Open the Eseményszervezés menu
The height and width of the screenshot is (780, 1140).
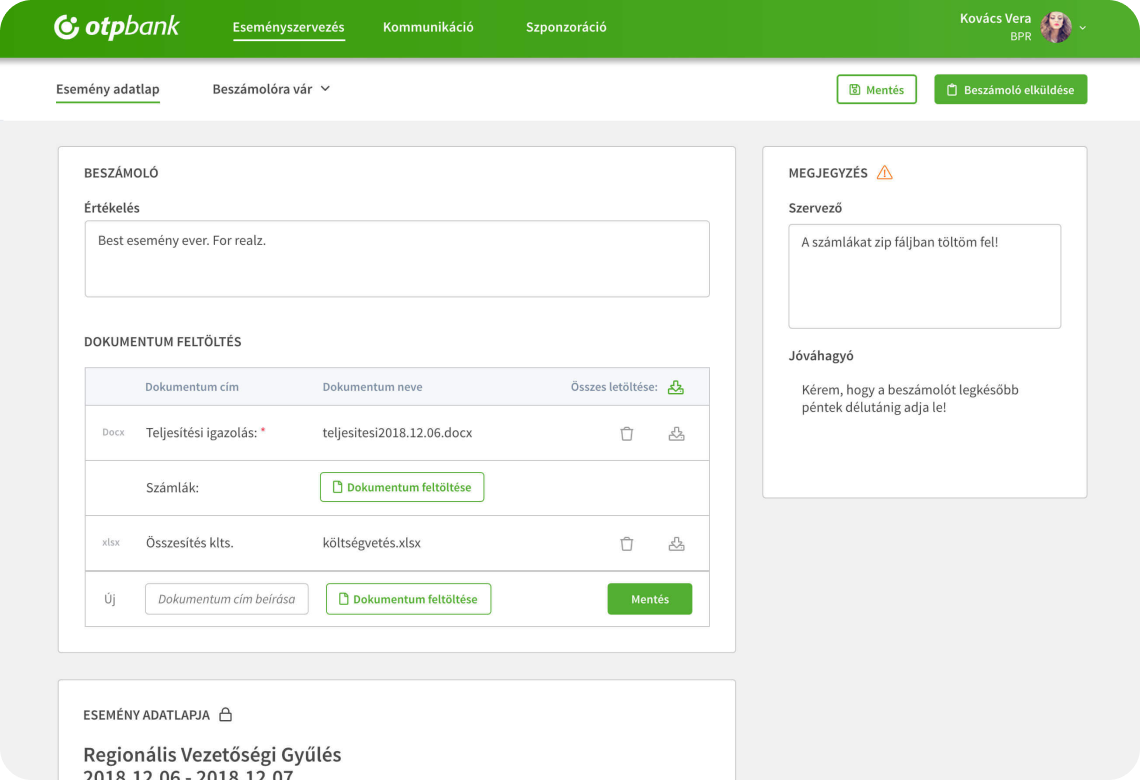click(x=289, y=27)
